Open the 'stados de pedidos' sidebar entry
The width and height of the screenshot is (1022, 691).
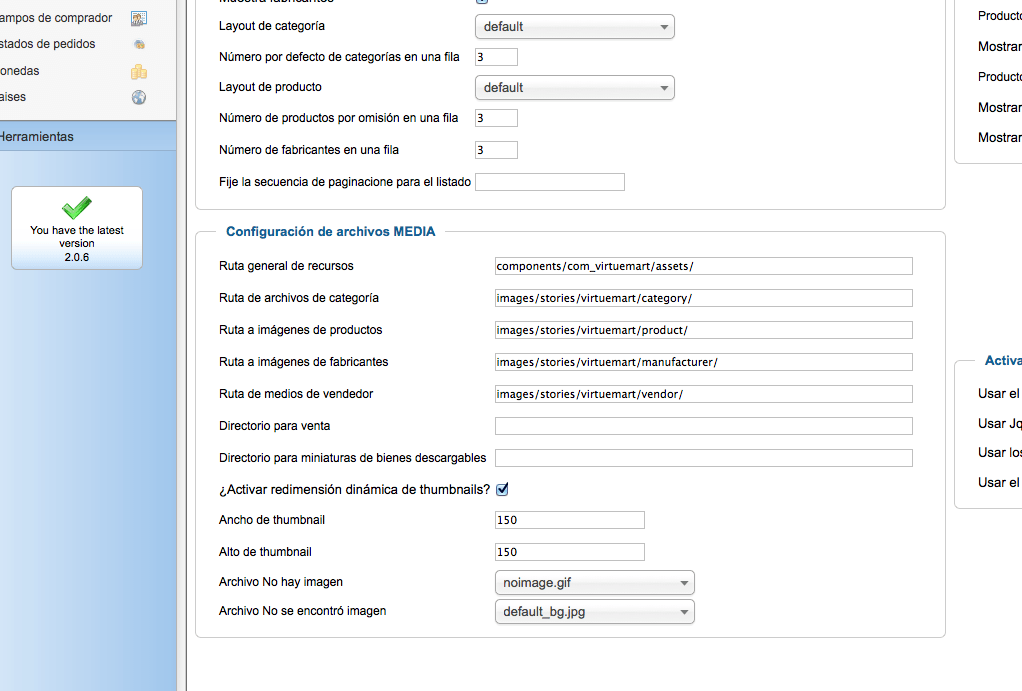click(48, 44)
